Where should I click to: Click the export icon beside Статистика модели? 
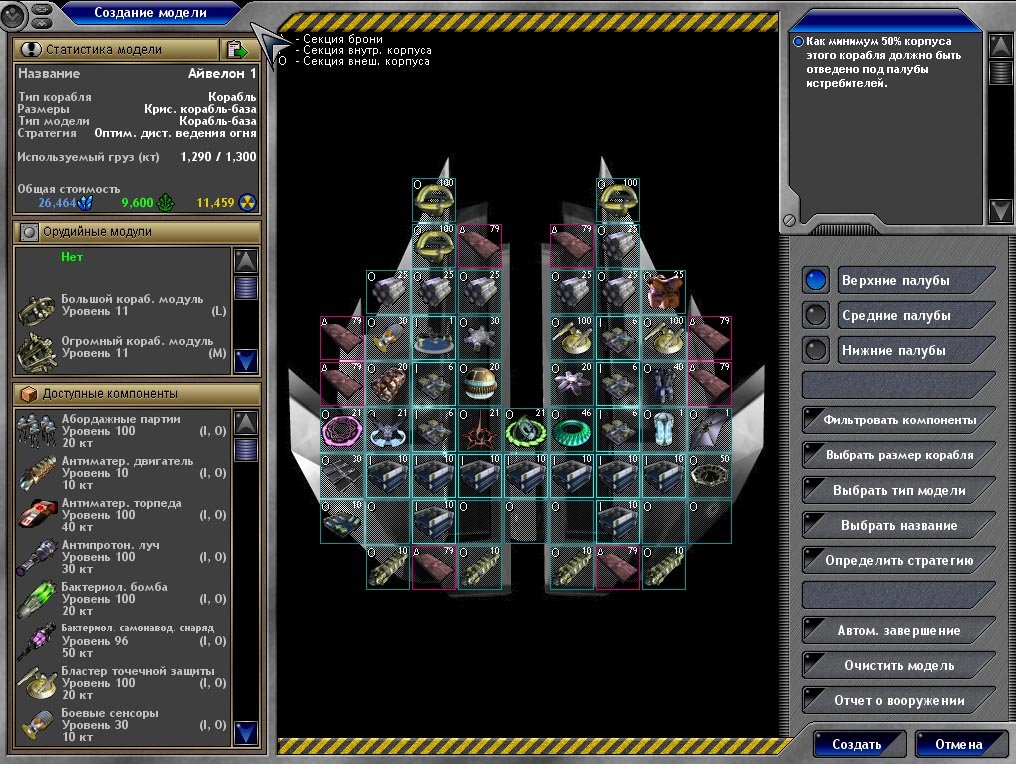(x=236, y=49)
